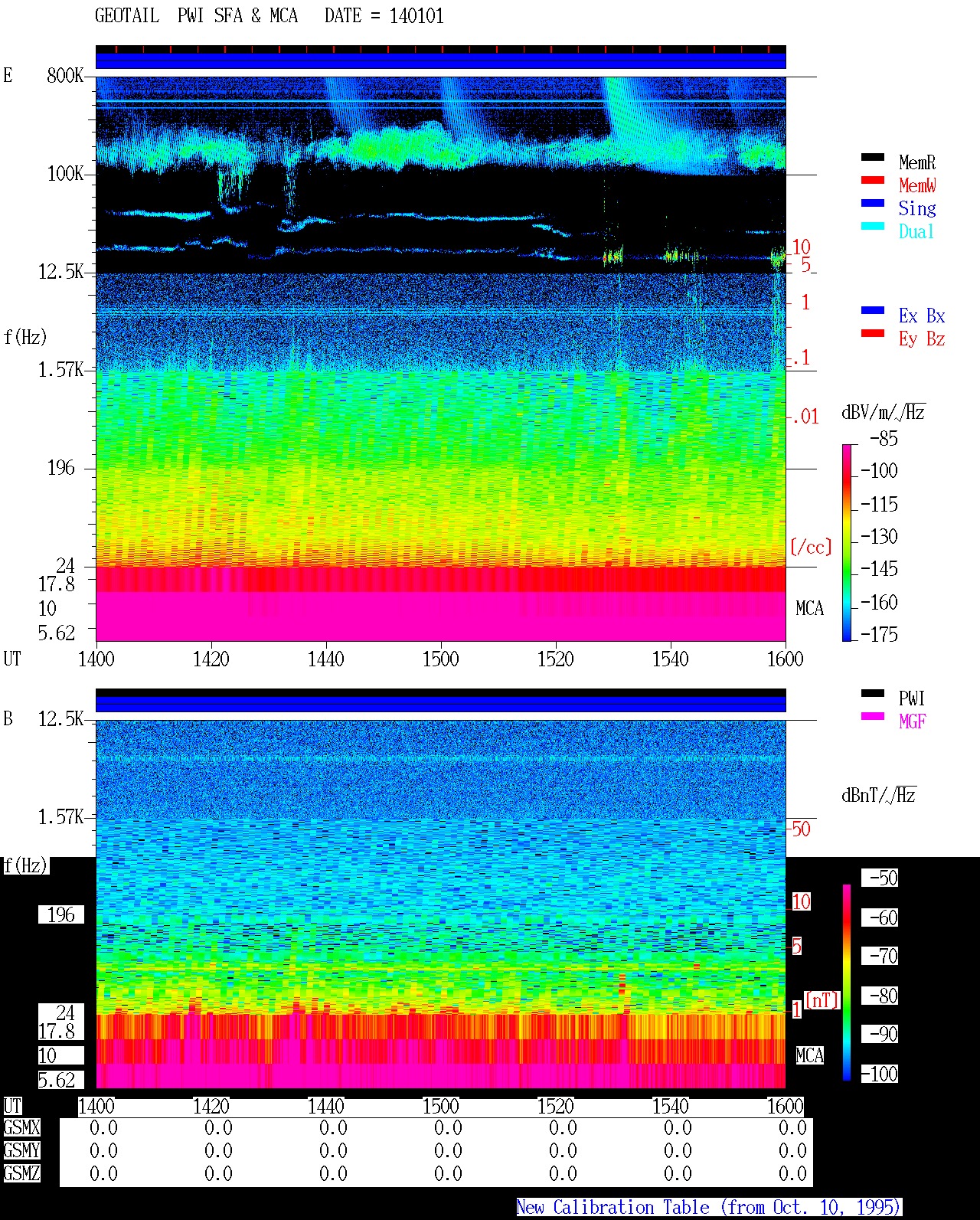Click the black MemR legend swatch
The width and height of the screenshot is (980, 1220).
click(x=873, y=158)
